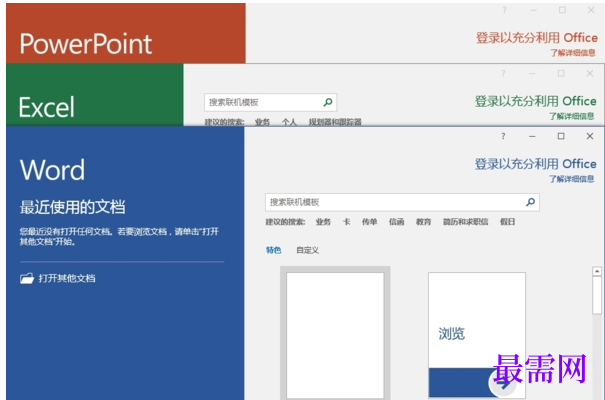Select suggested search 个人 in Excel window
This screenshot has width=605, height=400.
pyautogui.click(x=289, y=122)
